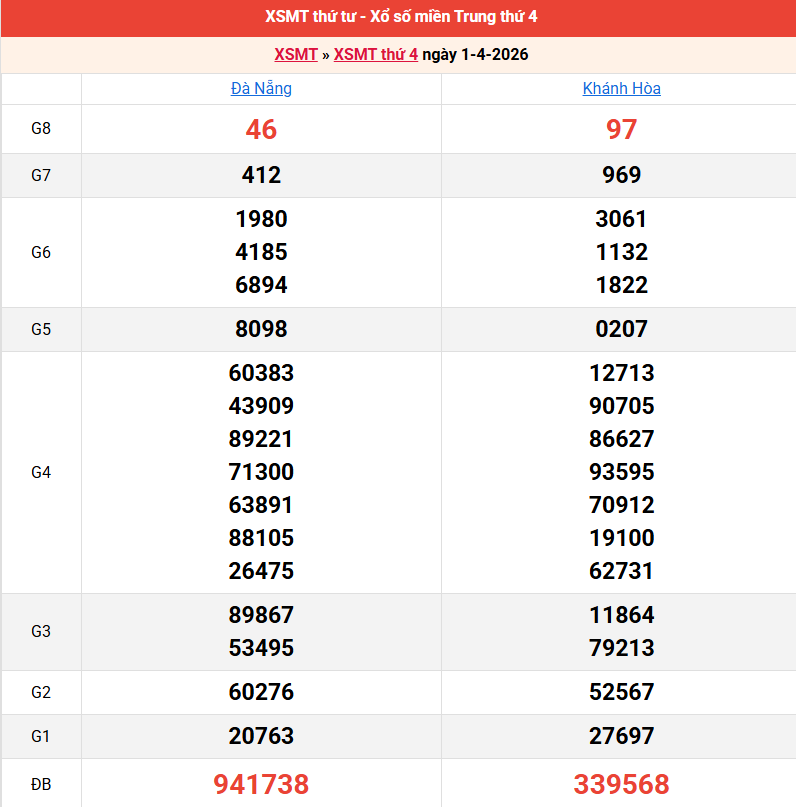Open the XSMT thứ 4 breadcrumb link
Viewport: 796px width, 807px height.
tap(375, 54)
